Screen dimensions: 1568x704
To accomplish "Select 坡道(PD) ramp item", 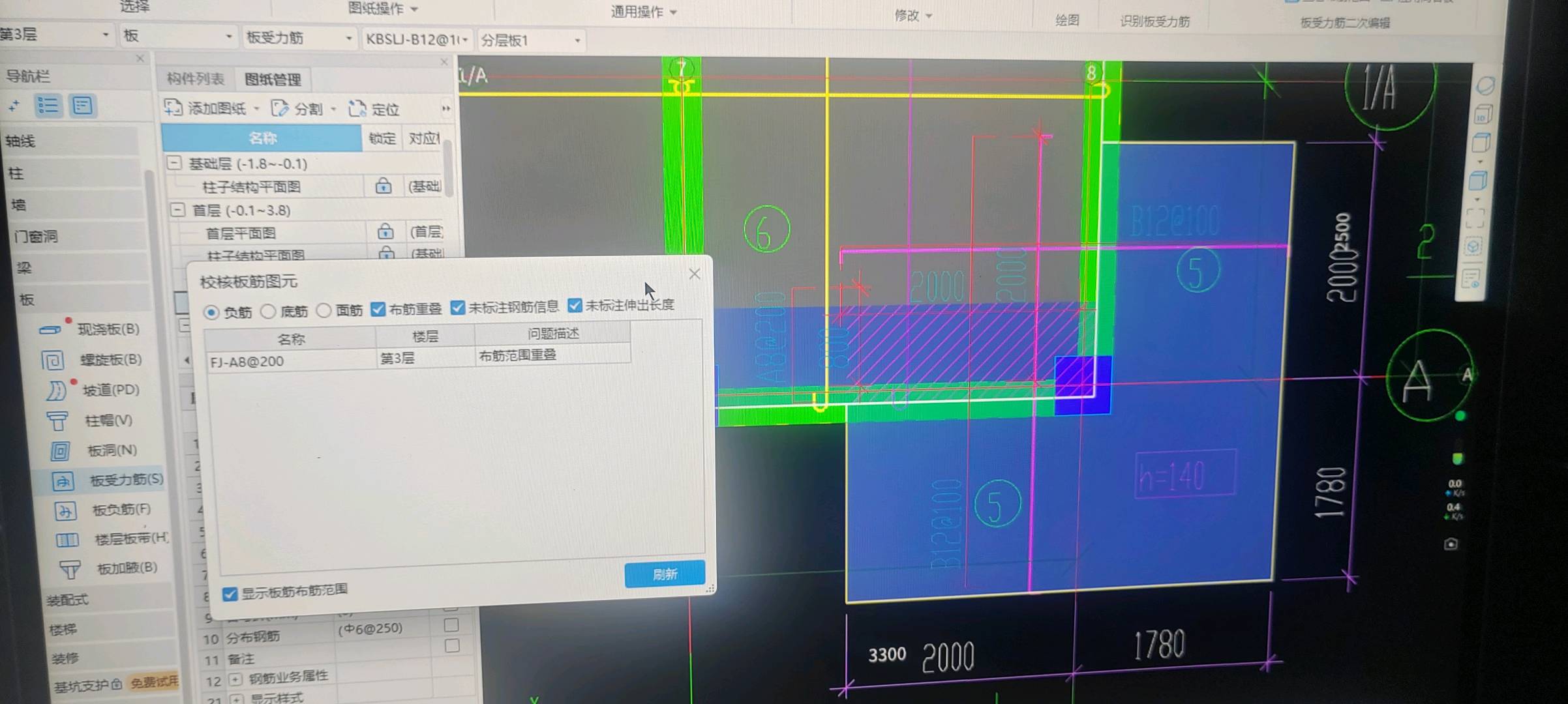I will (x=93, y=390).
